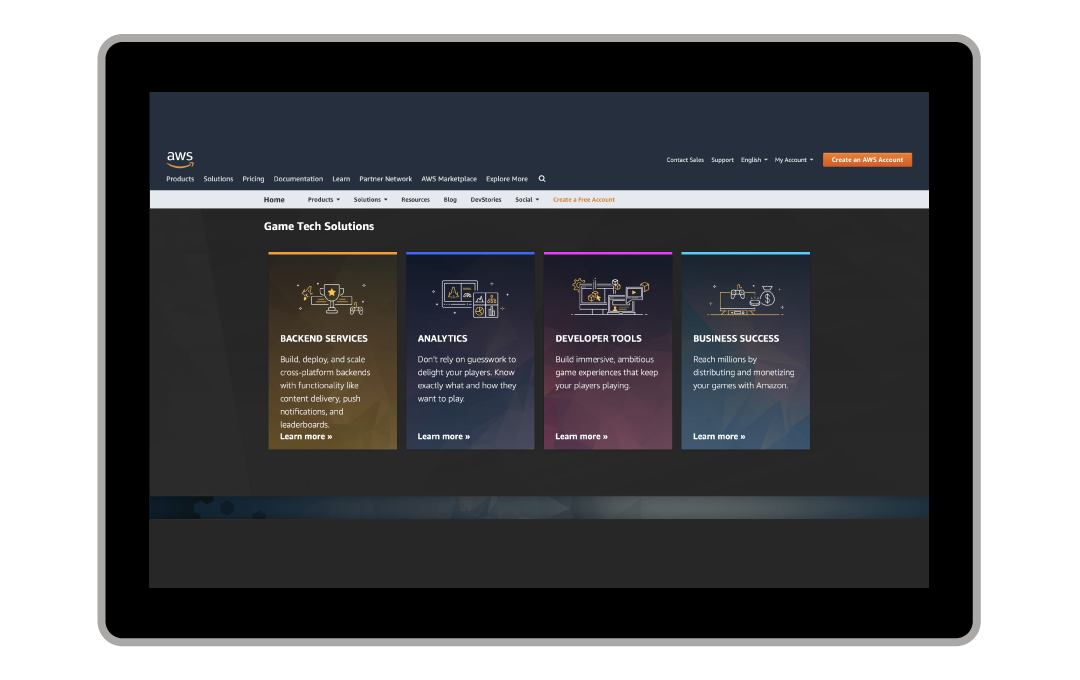Open the Learn menu item
The height and width of the screenshot is (680, 1080).
341,179
